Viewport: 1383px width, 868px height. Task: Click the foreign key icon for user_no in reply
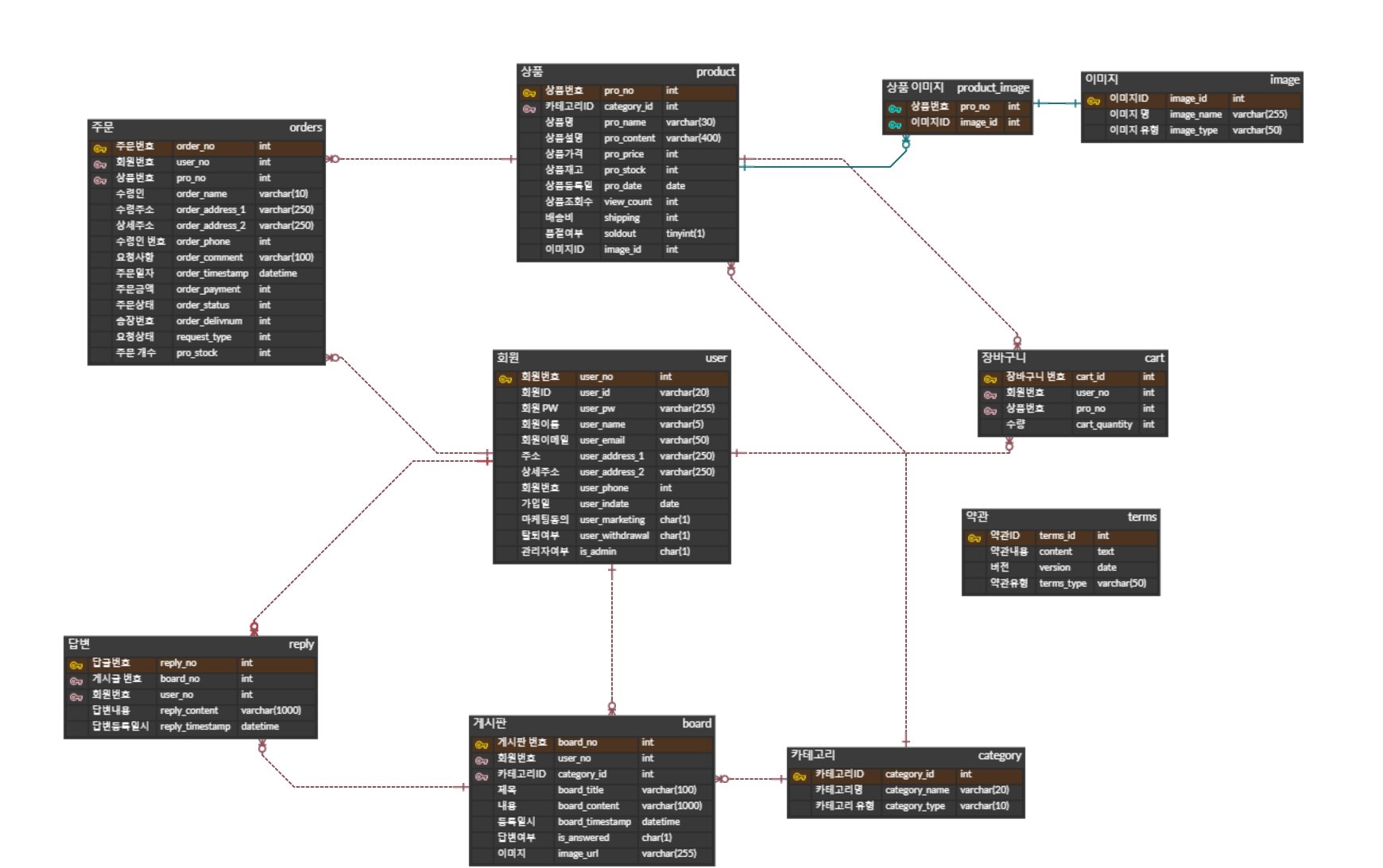76,696
